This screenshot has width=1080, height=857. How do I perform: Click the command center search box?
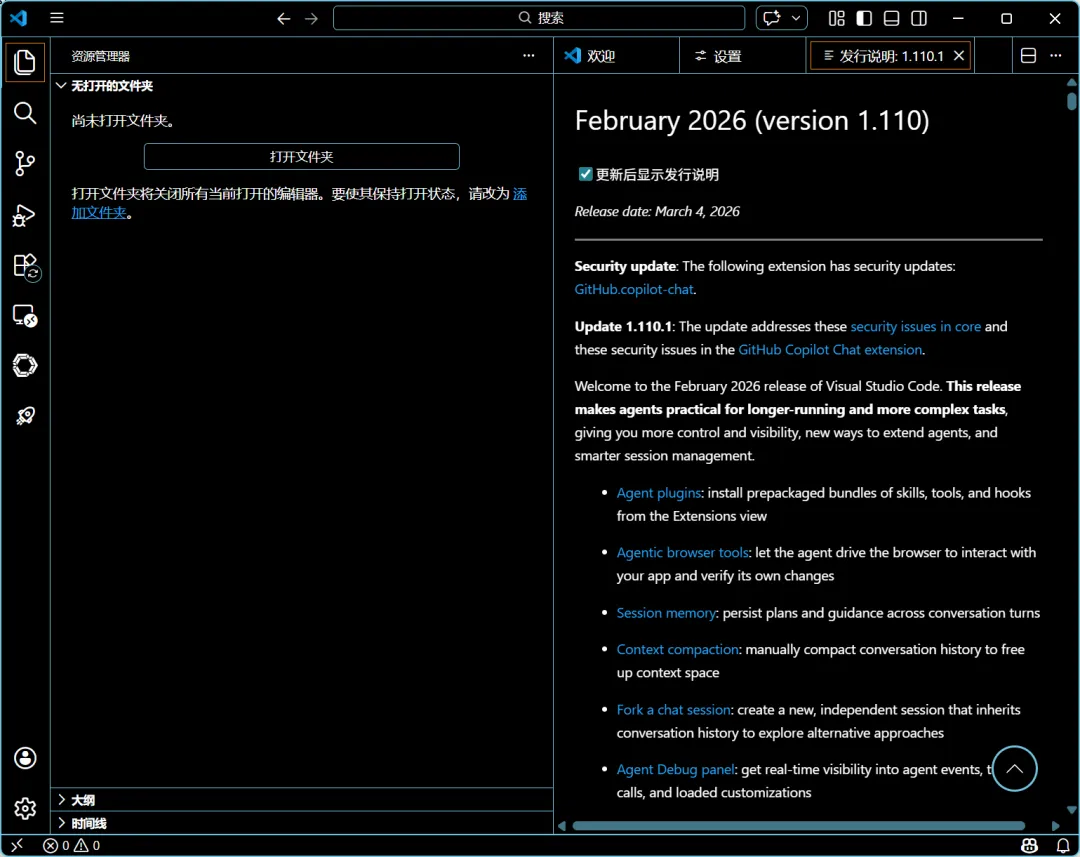pos(539,18)
